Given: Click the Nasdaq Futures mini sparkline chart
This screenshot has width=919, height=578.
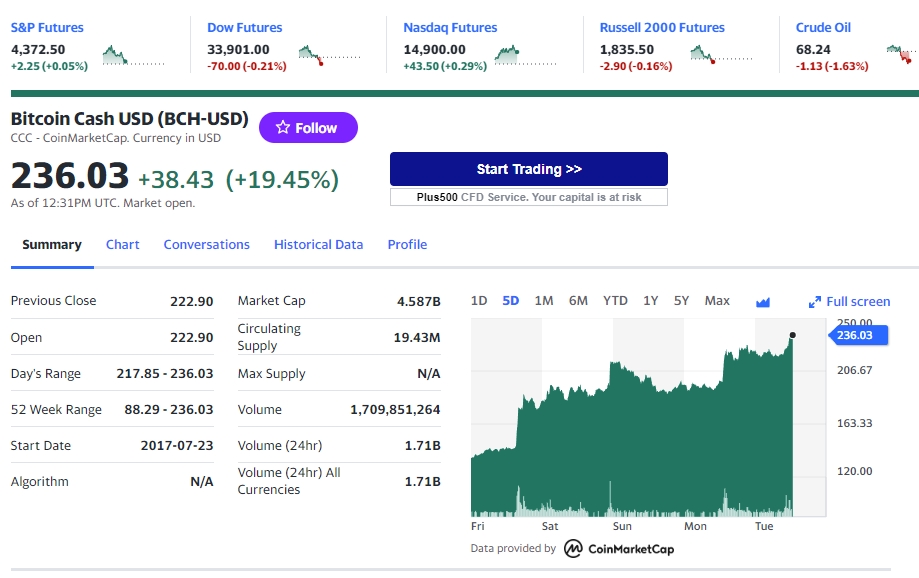Looking at the screenshot, I should coord(526,56).
